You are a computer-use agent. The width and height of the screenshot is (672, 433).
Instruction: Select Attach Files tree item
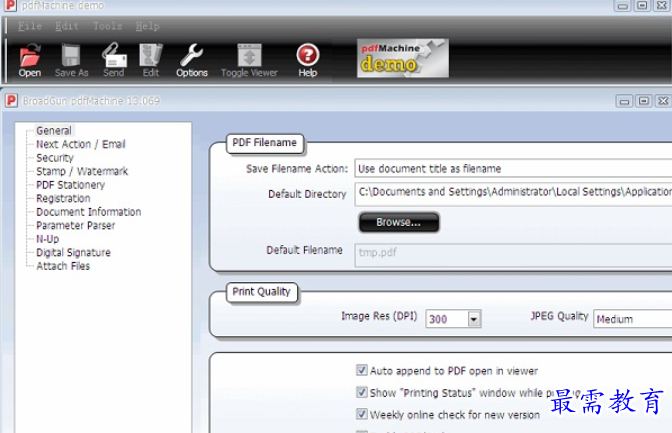(63, 266)
